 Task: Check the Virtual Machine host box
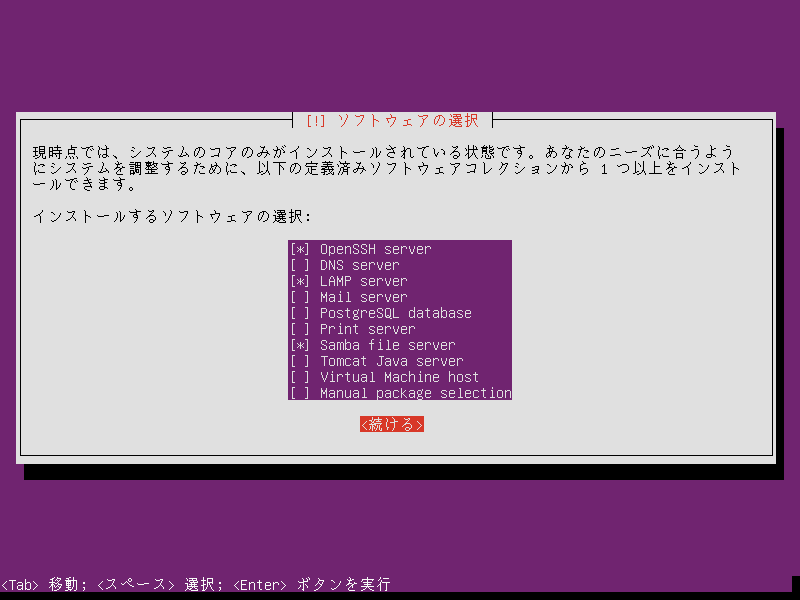pos(300,377)
